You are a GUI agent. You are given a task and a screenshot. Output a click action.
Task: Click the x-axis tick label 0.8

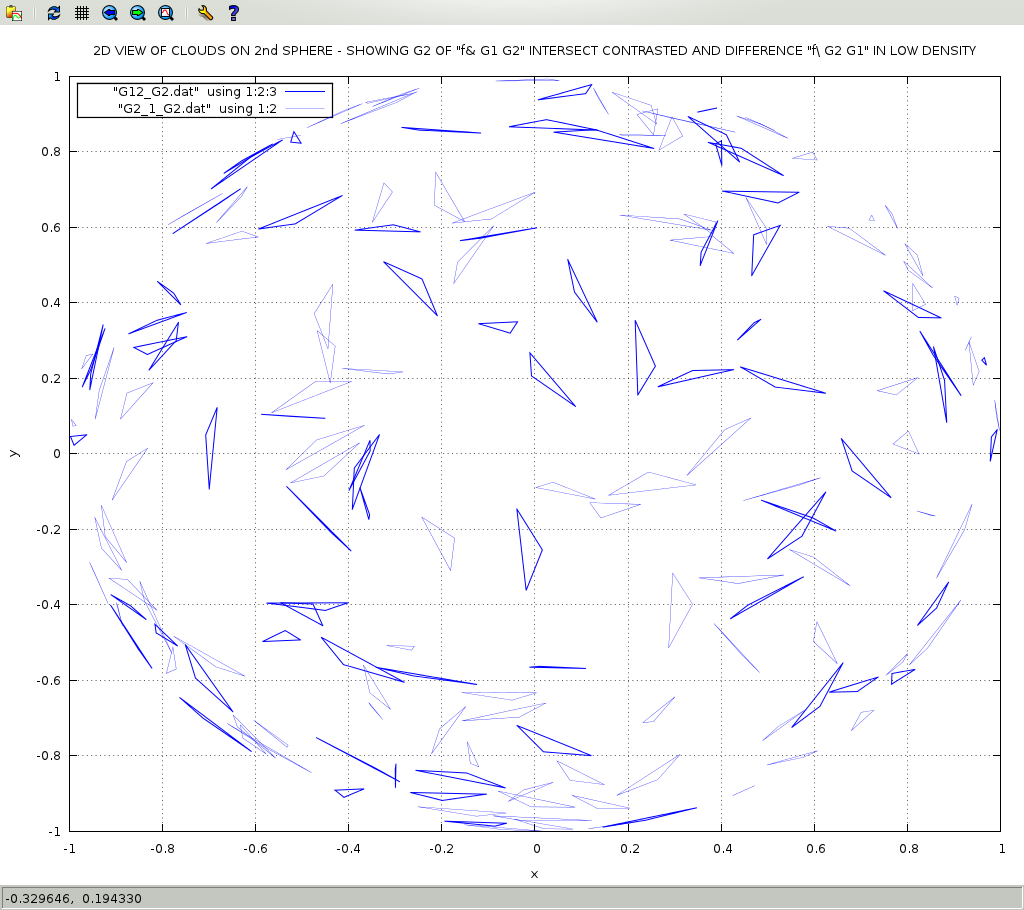[908, 849]
